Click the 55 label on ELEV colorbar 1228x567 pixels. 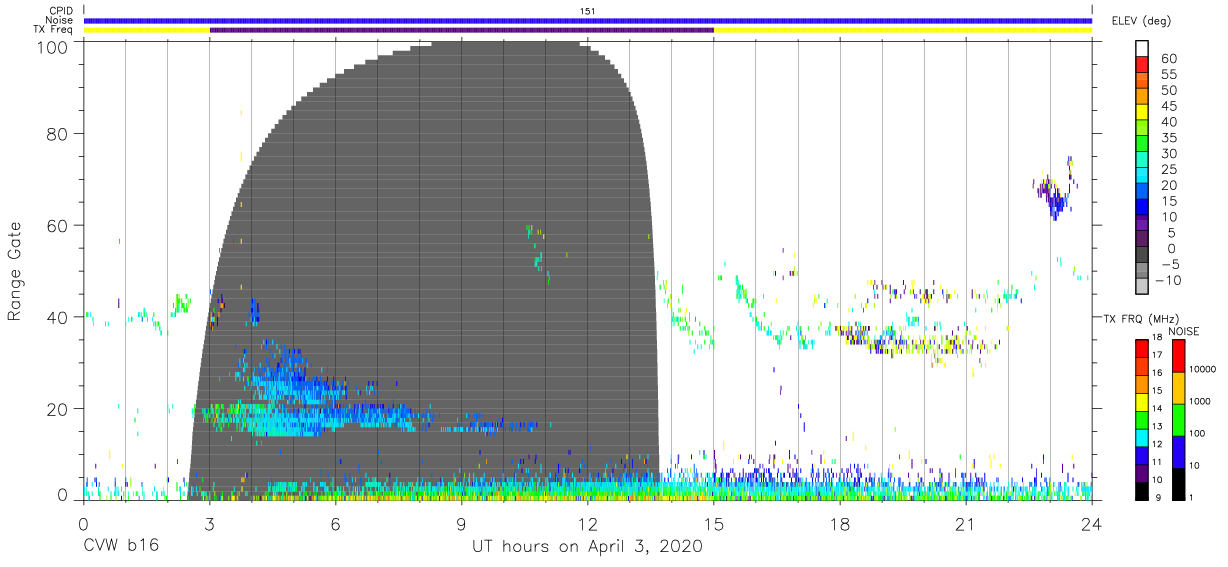click(x=1168, y=75)
